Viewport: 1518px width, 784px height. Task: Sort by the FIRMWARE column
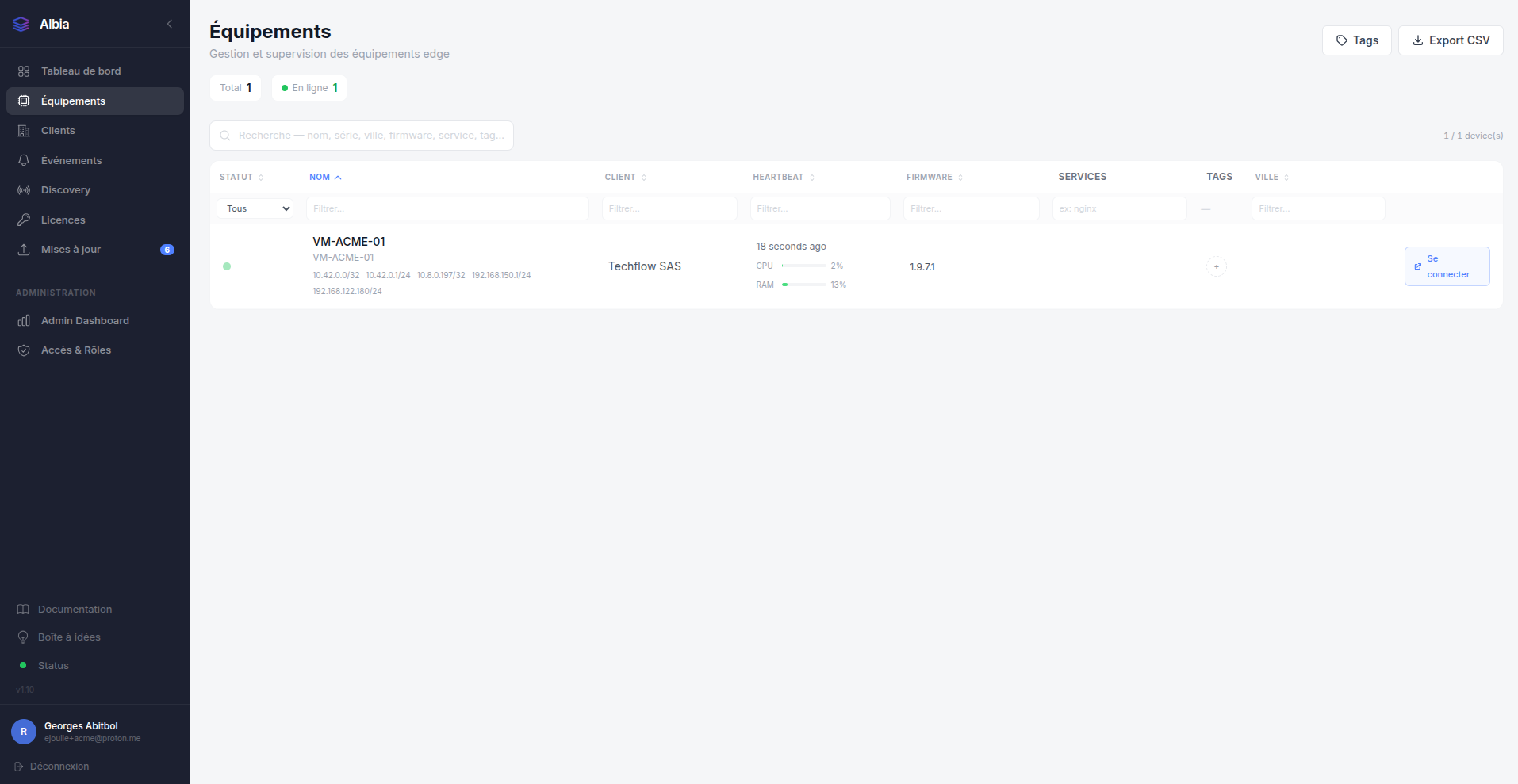pos(934,178)
